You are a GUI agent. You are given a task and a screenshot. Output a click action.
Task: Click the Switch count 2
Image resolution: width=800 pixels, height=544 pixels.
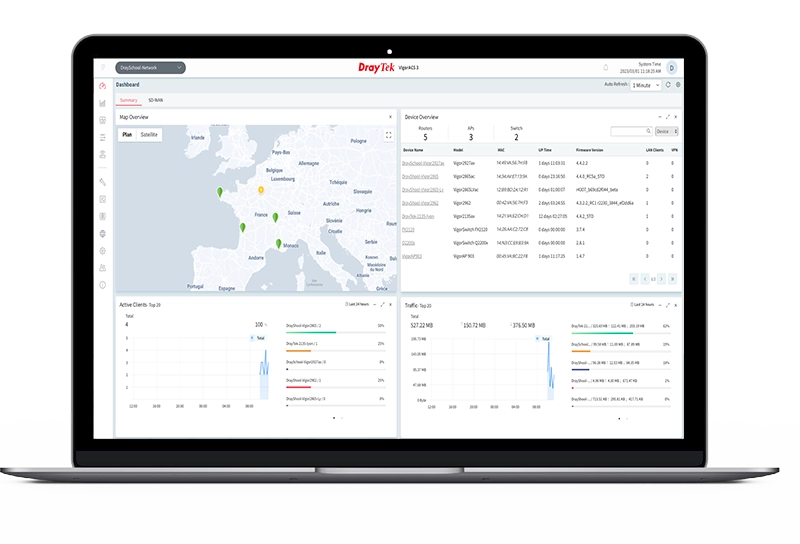click(x=516, y=137)
